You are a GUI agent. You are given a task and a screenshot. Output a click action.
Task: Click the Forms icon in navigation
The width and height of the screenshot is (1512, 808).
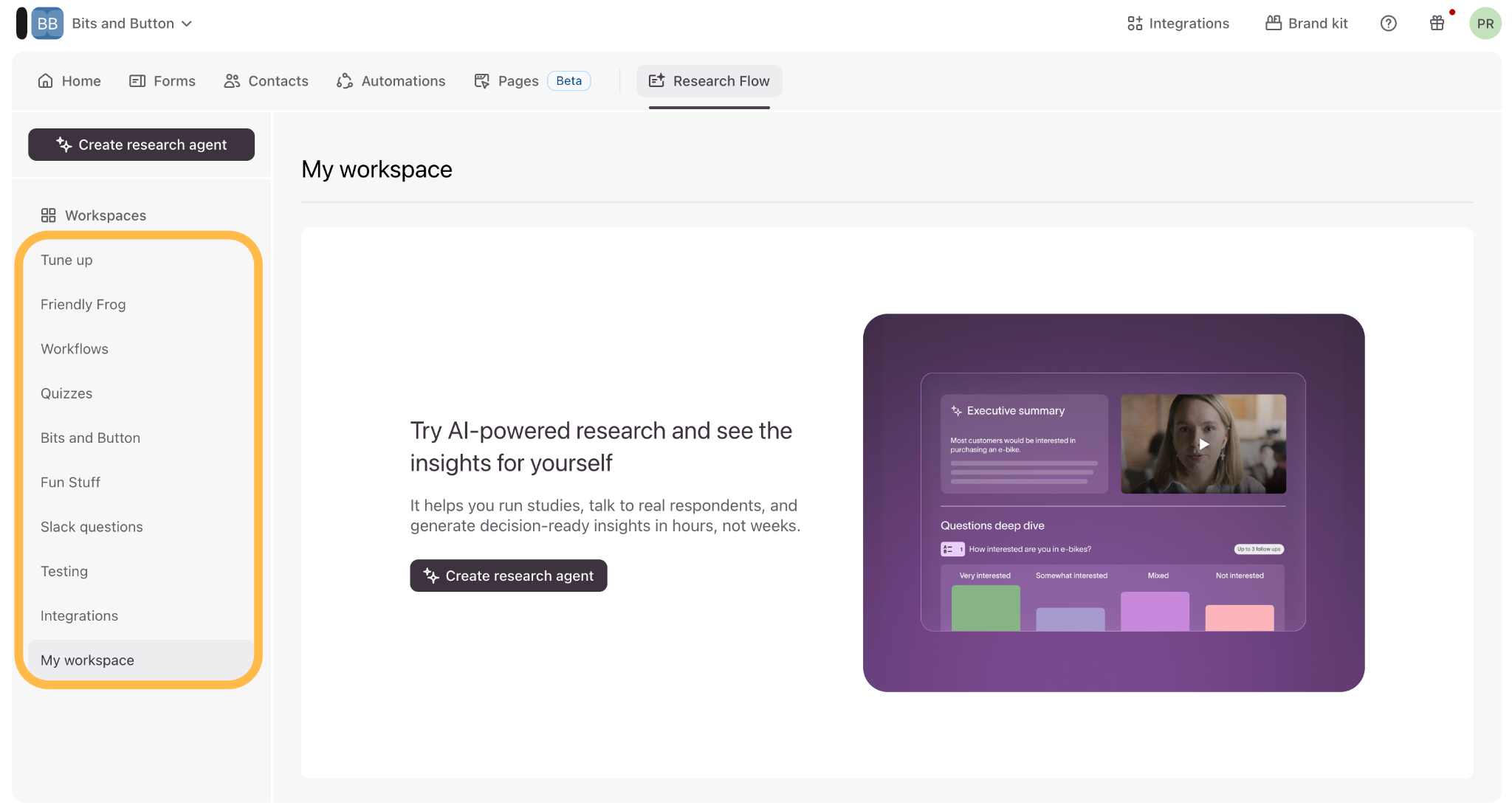137,81
